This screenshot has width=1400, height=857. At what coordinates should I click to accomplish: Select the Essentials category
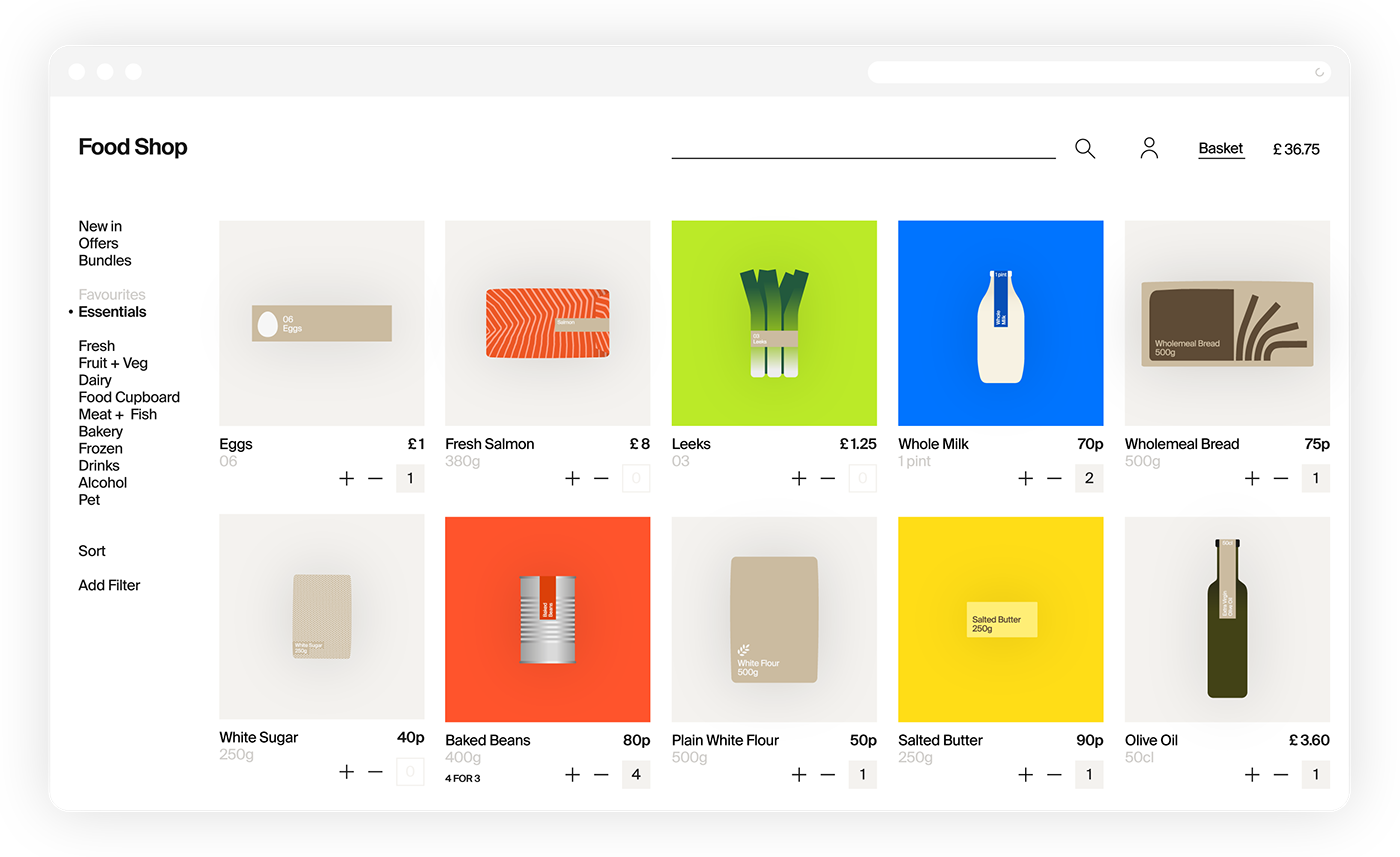coord(112,312)
